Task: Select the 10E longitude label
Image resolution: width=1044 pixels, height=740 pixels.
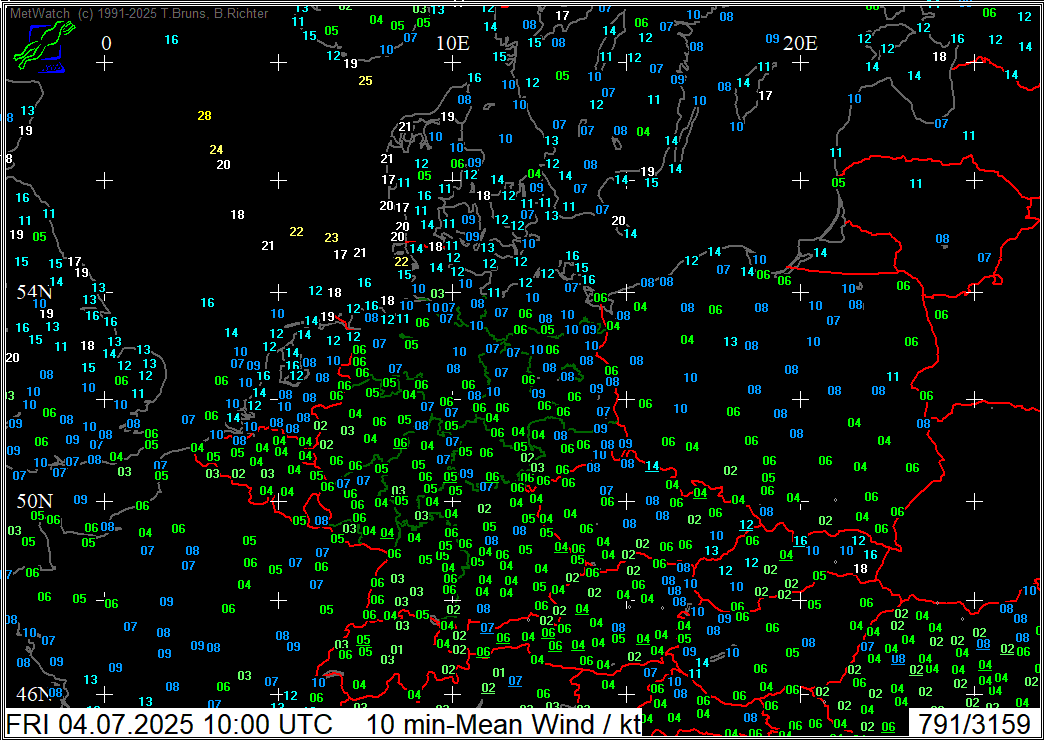Action: tap(453, 44)
